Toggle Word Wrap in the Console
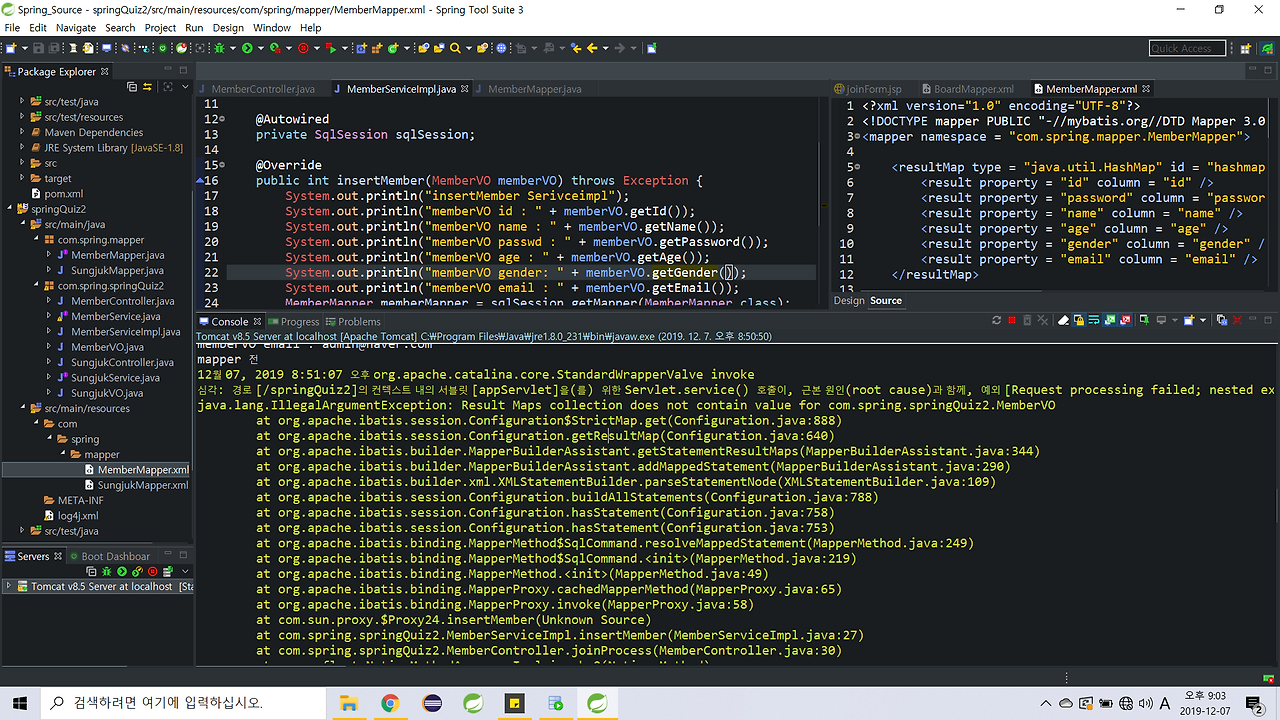1280x720 pixels. click(x=1094, y=318)
